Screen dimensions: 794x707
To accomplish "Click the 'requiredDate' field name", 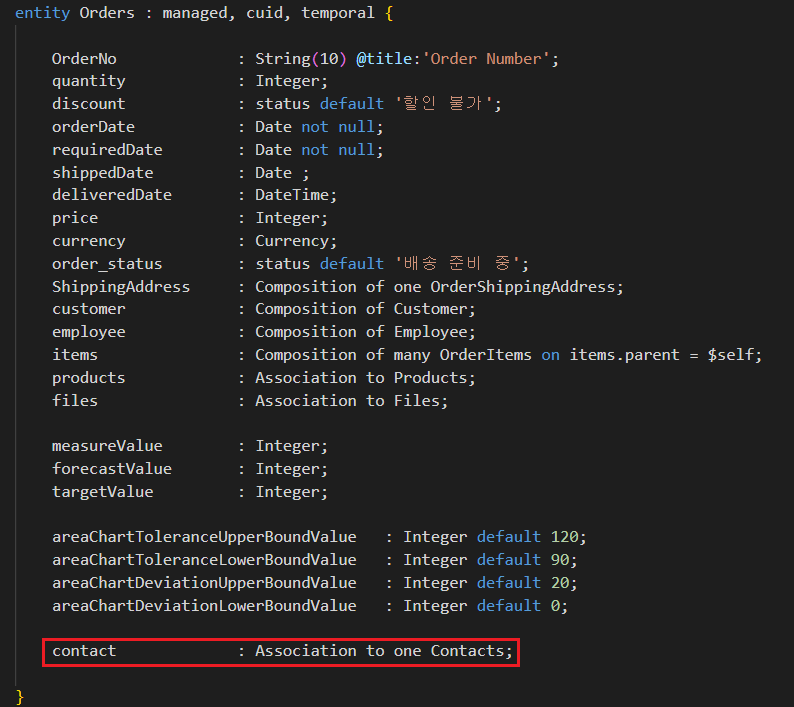I will pyautogui.click(x=107, y=150).
